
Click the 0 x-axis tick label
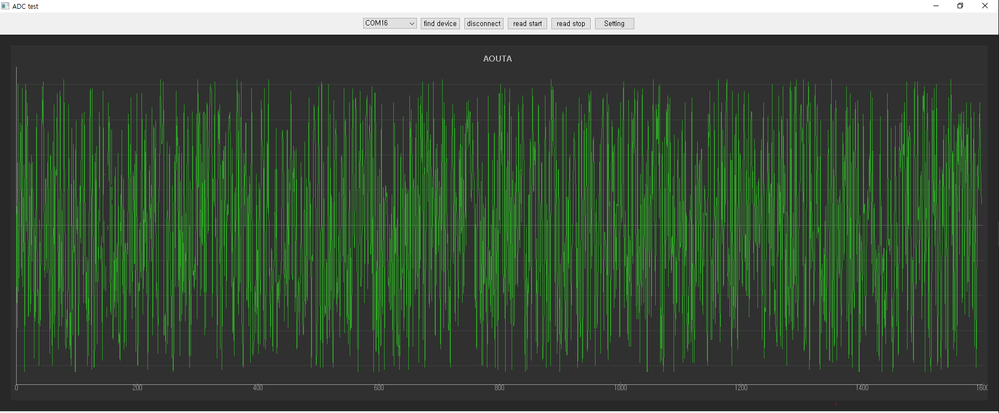pos(16,388)
